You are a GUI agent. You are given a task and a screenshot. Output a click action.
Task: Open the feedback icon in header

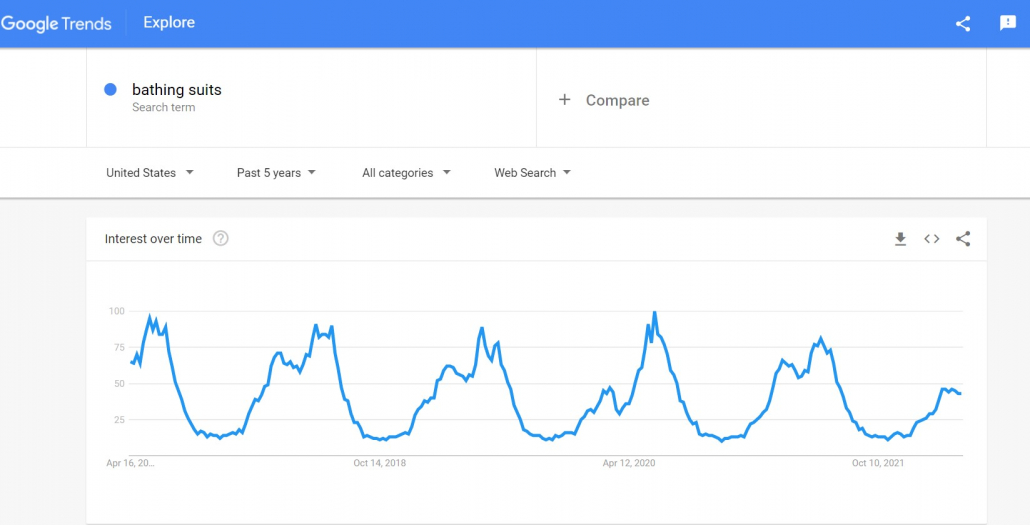pos(1008,23)
